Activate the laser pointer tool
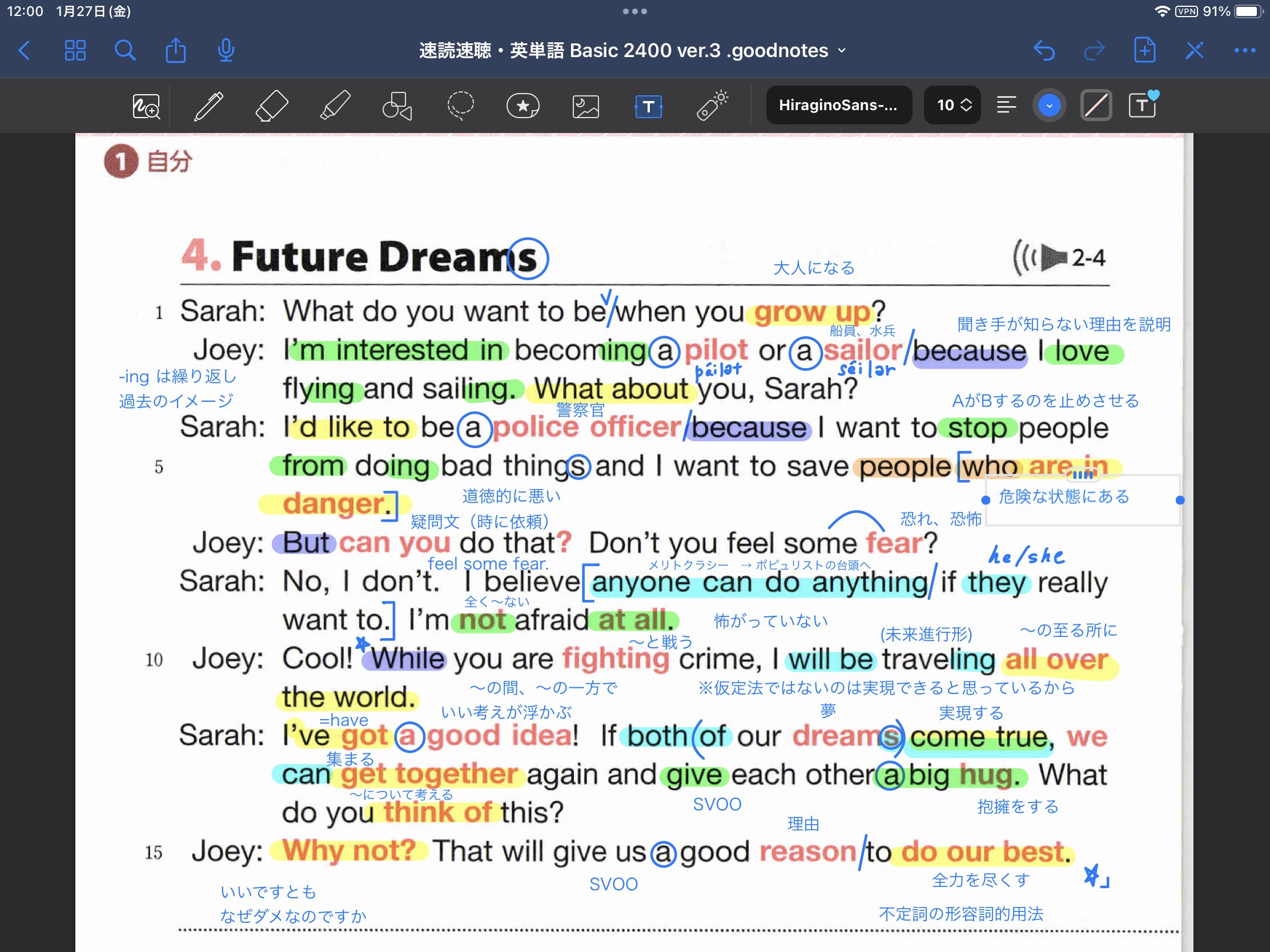Screen dimensions: 1270x952 (713, 106)
